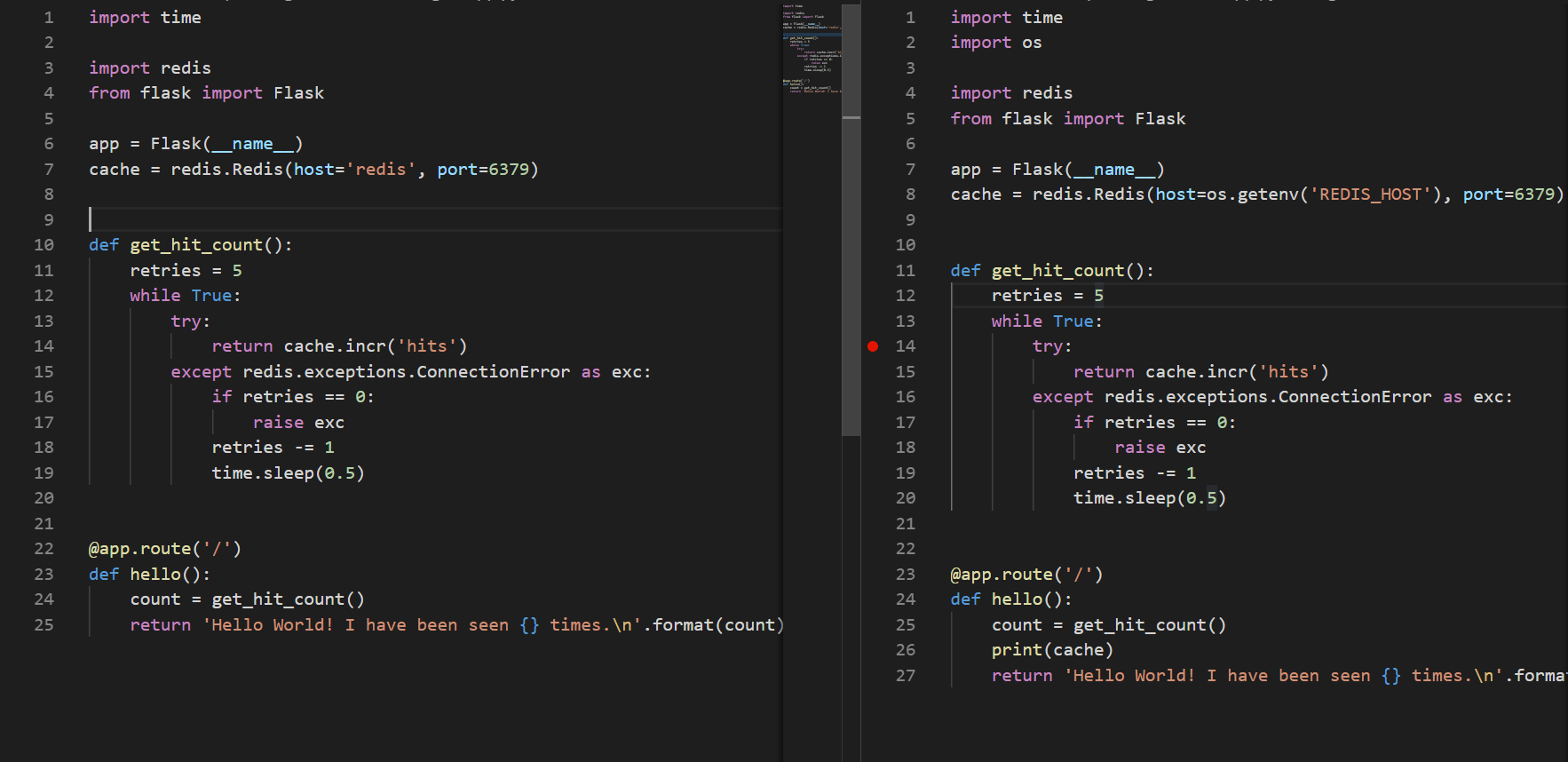Click 'from flask import Flask' in right editor
Image resolution: width=1568 pixels, height=762 pixels.
pyautogui.click(x=1068, y=119)
